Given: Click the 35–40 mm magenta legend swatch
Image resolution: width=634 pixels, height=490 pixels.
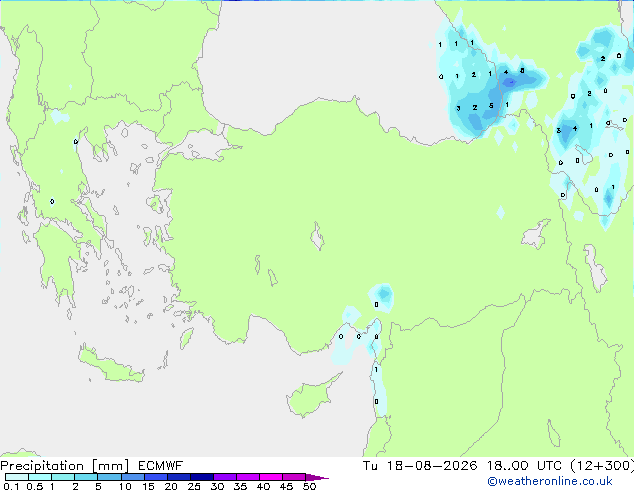Looking at the screenshot, I should tap(247, 477).
